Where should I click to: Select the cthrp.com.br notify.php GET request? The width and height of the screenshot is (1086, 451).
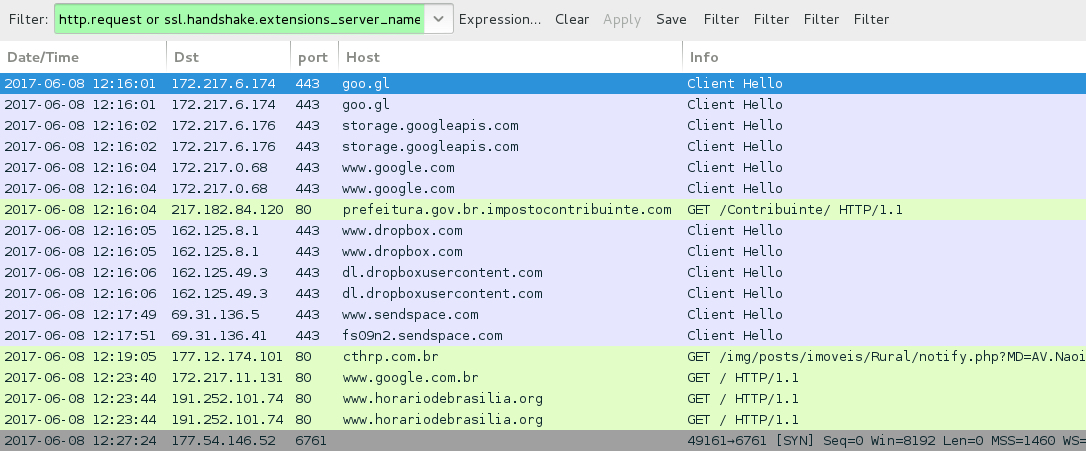click(543, 356)
